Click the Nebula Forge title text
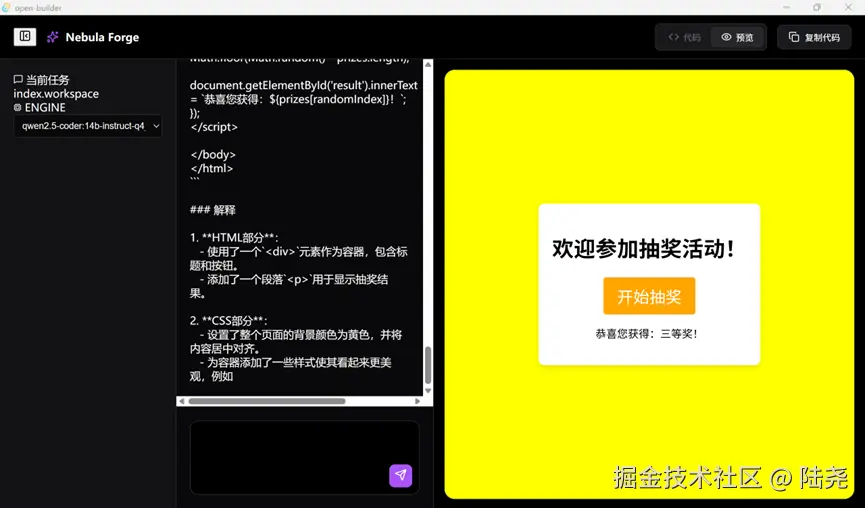Viewport: 865px width, 508px height. pos(102,38)
